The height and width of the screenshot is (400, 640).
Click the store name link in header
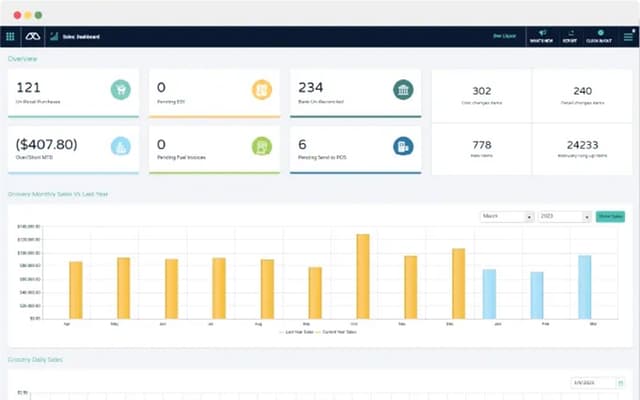point(504,36)
